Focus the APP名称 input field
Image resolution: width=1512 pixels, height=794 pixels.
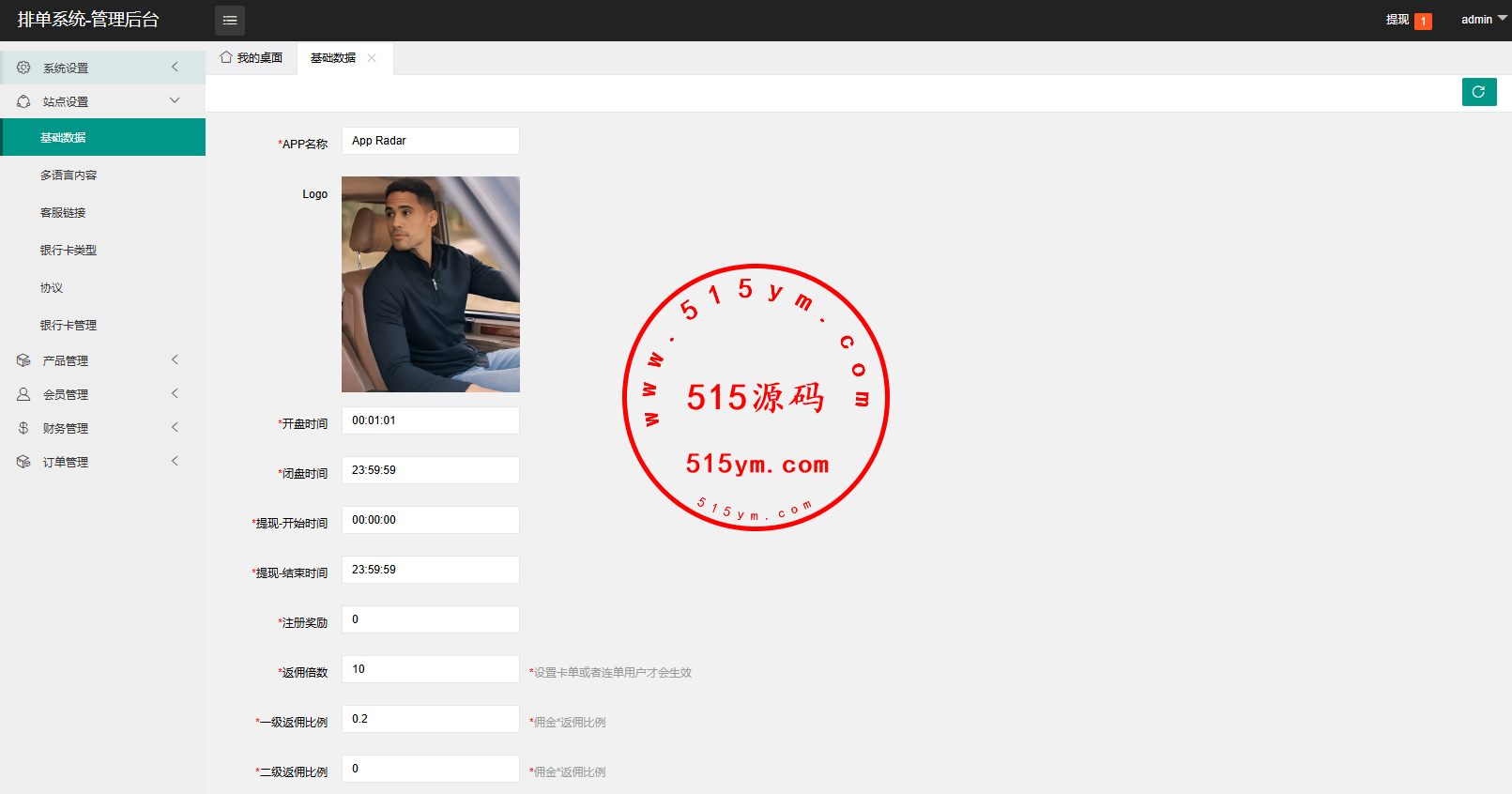click(431, 141)
